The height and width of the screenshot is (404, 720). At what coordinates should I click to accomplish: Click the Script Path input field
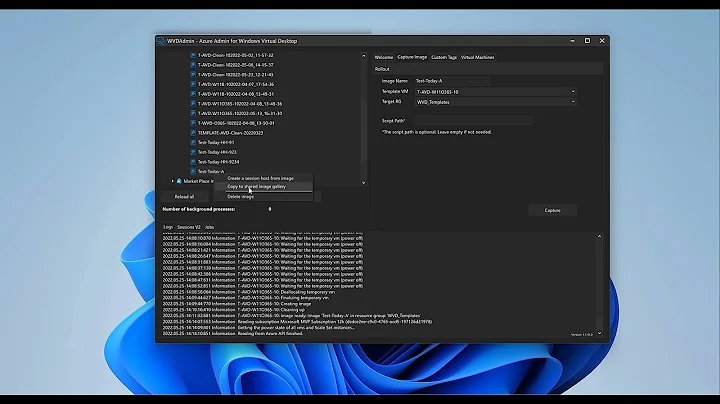pyautogui.click(x=473, y=120)
